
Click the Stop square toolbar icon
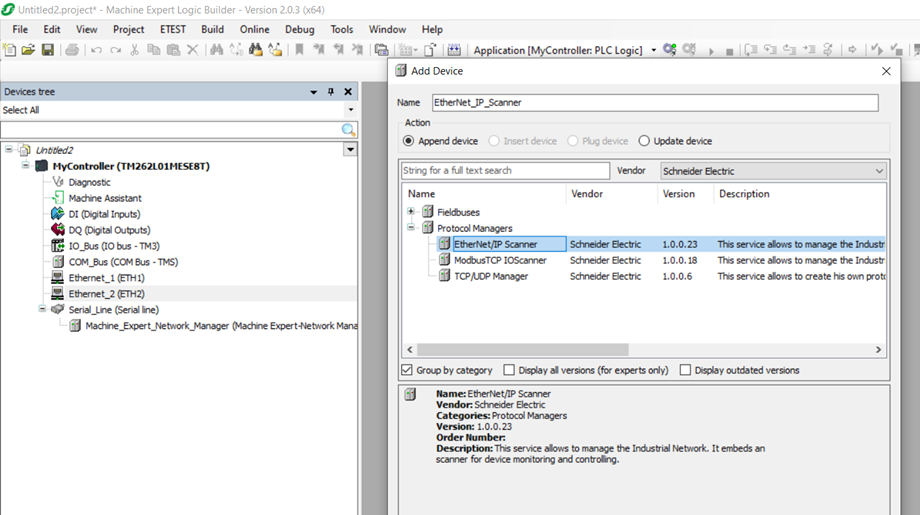point(729,52)
